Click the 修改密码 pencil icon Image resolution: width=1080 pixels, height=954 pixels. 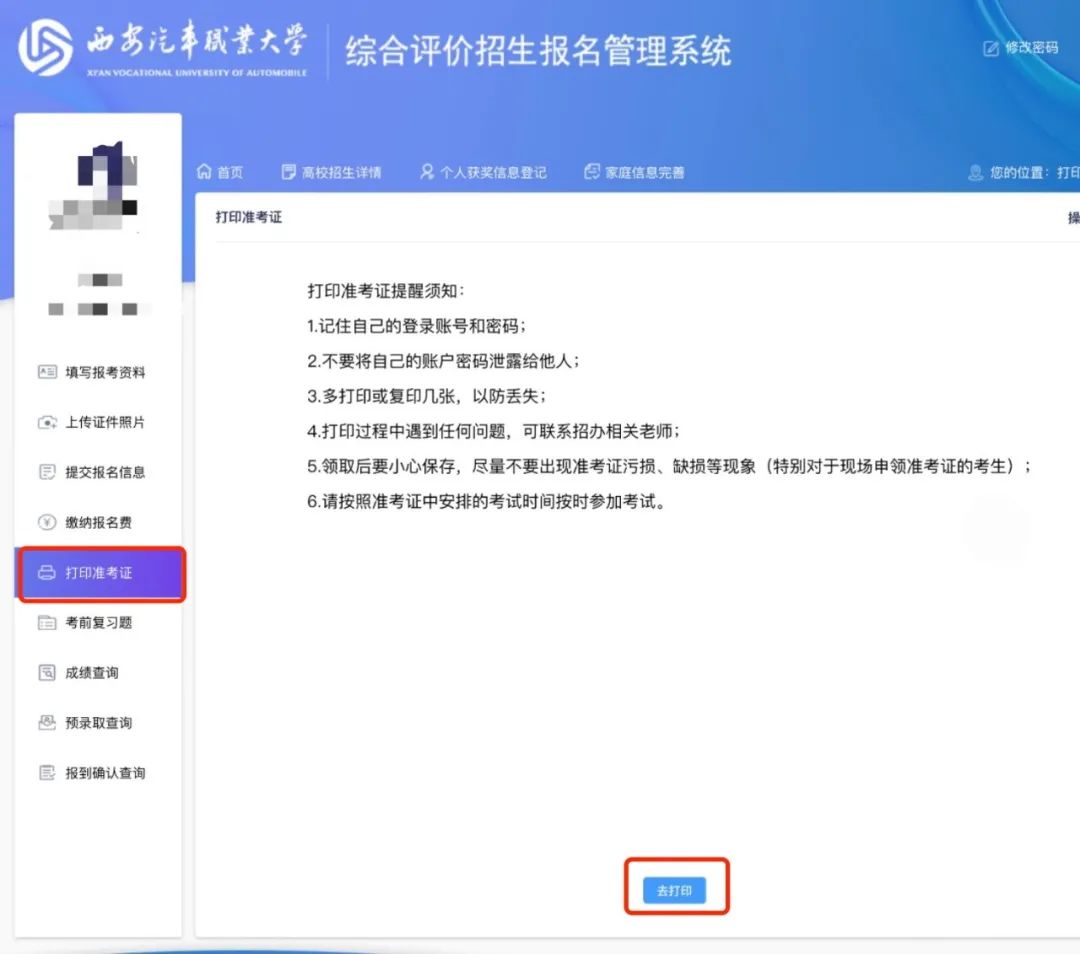989,47
